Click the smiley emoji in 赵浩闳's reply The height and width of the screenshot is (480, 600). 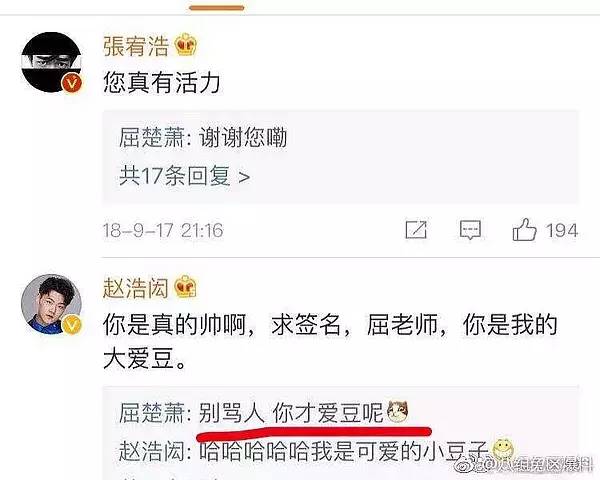click(x=502, y=449)
